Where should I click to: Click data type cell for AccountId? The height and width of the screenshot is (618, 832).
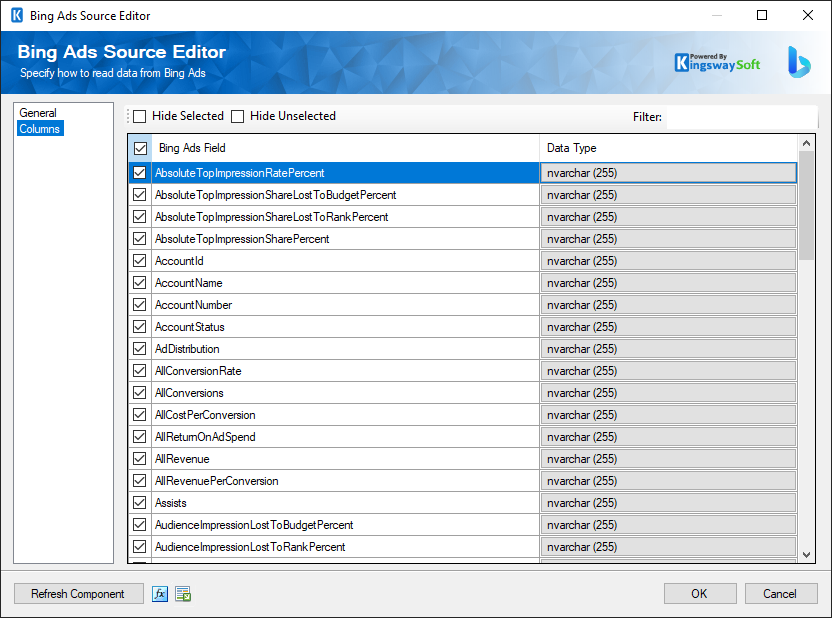(669, 261)
